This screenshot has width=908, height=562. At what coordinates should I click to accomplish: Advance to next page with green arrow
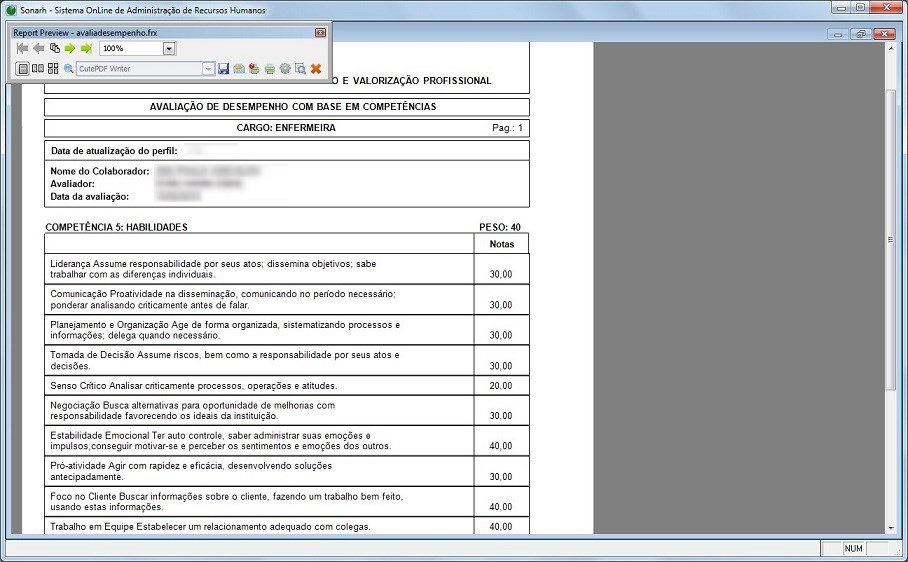tap(70, 48)
